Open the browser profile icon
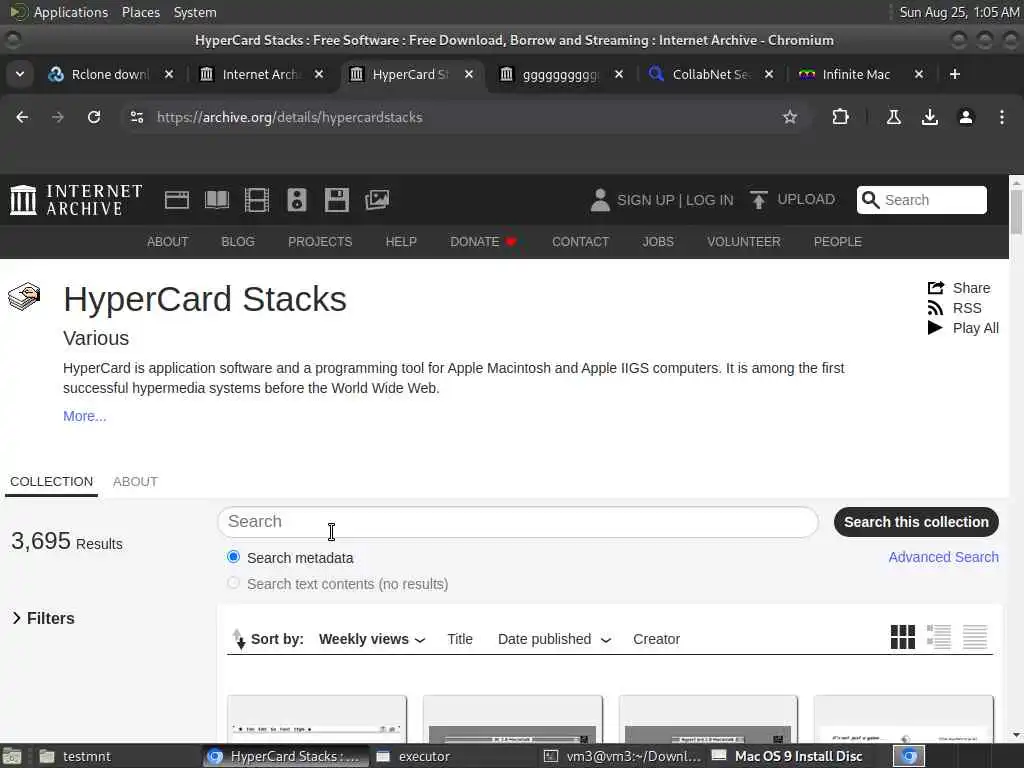This screenshot has height=768, width=1024. [x=965, y=118]
